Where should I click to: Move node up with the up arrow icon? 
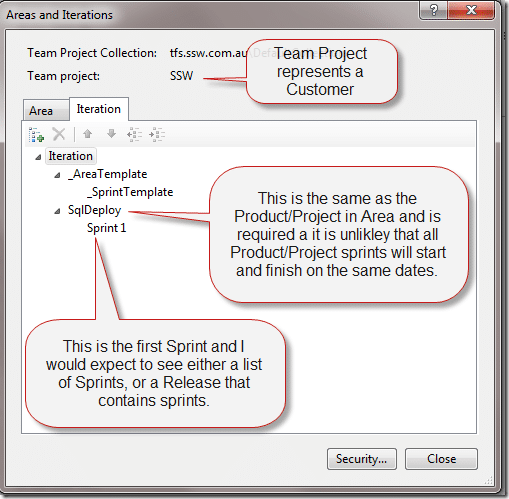click(88, 134)
